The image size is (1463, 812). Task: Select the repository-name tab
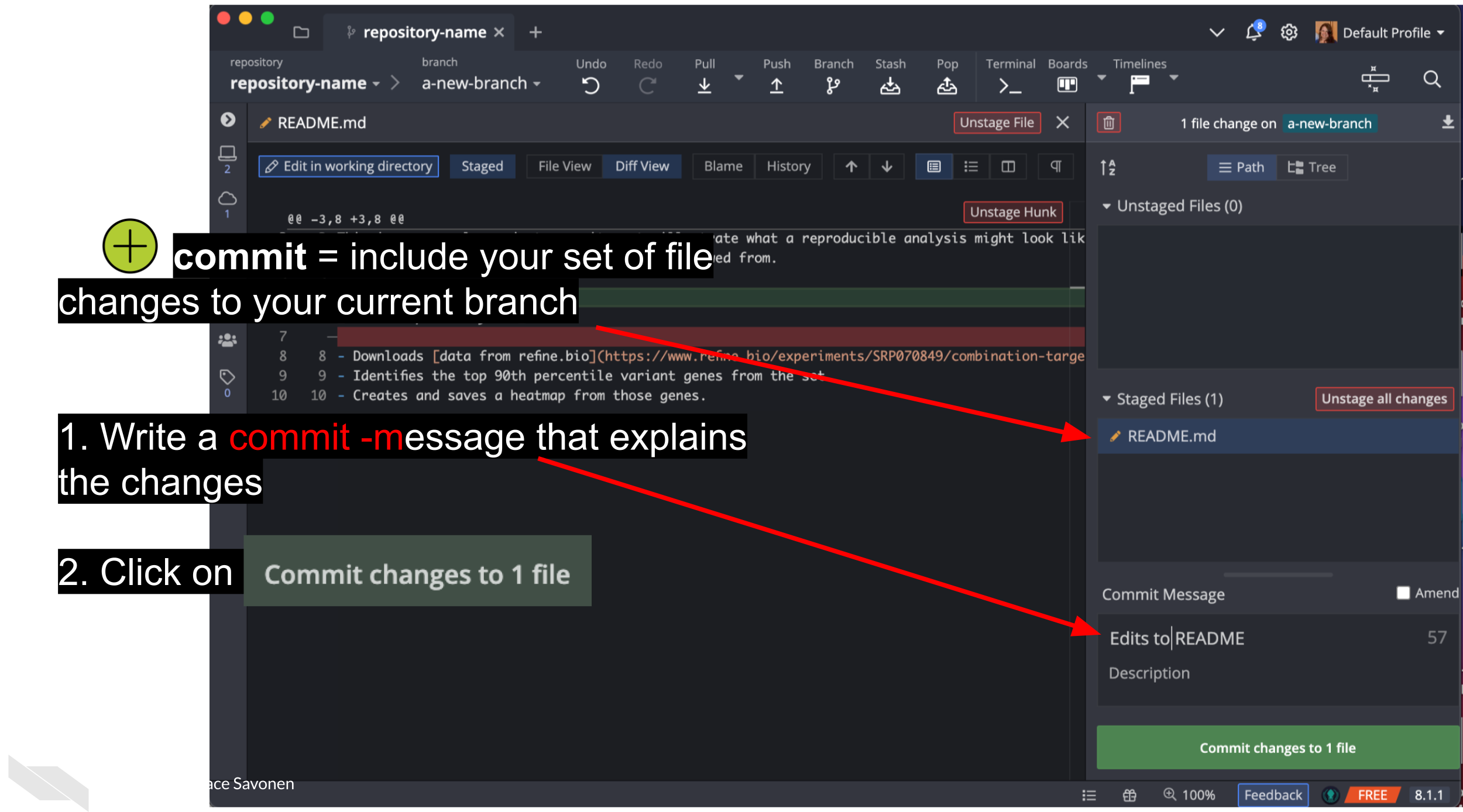click(418, 32)
